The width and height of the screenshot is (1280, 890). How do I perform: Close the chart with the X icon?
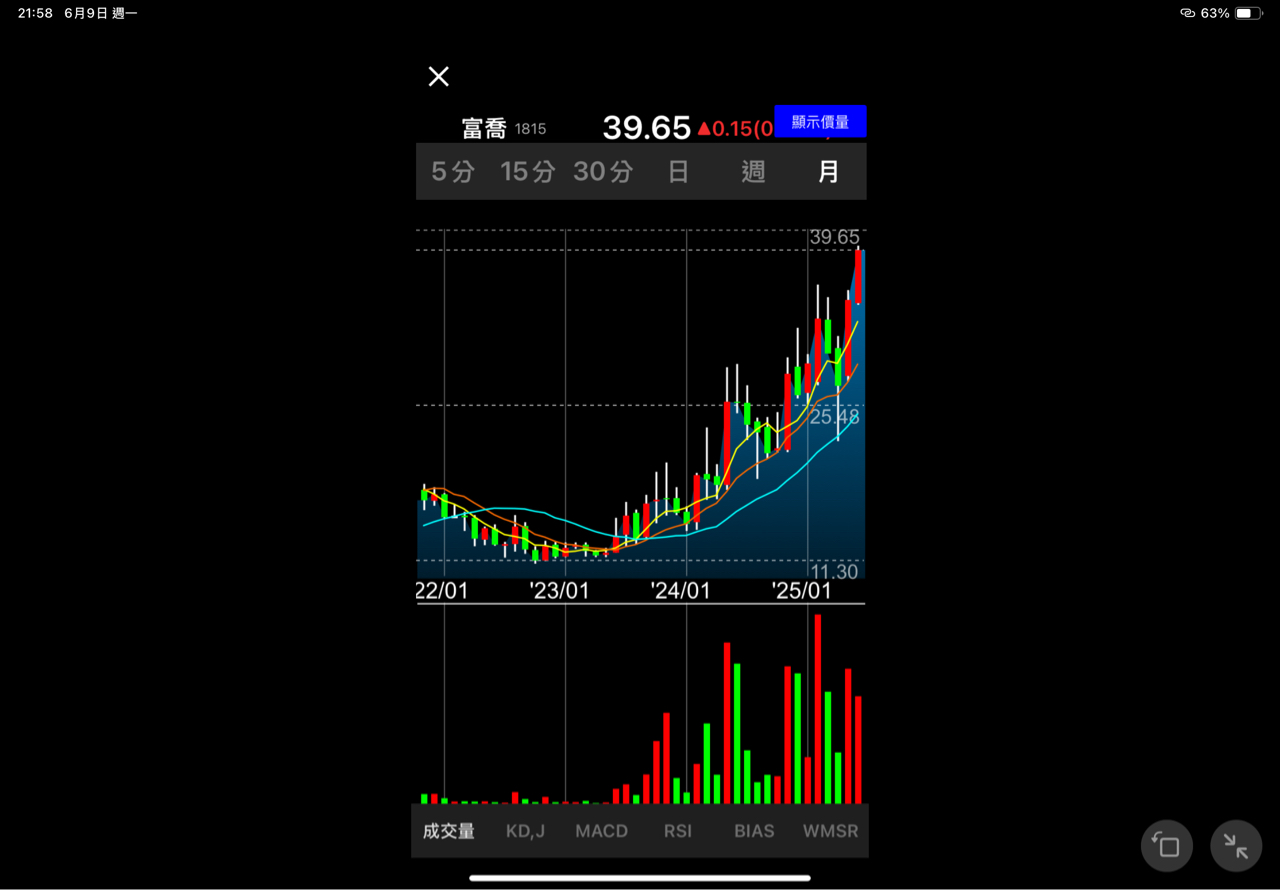[438, 77]
